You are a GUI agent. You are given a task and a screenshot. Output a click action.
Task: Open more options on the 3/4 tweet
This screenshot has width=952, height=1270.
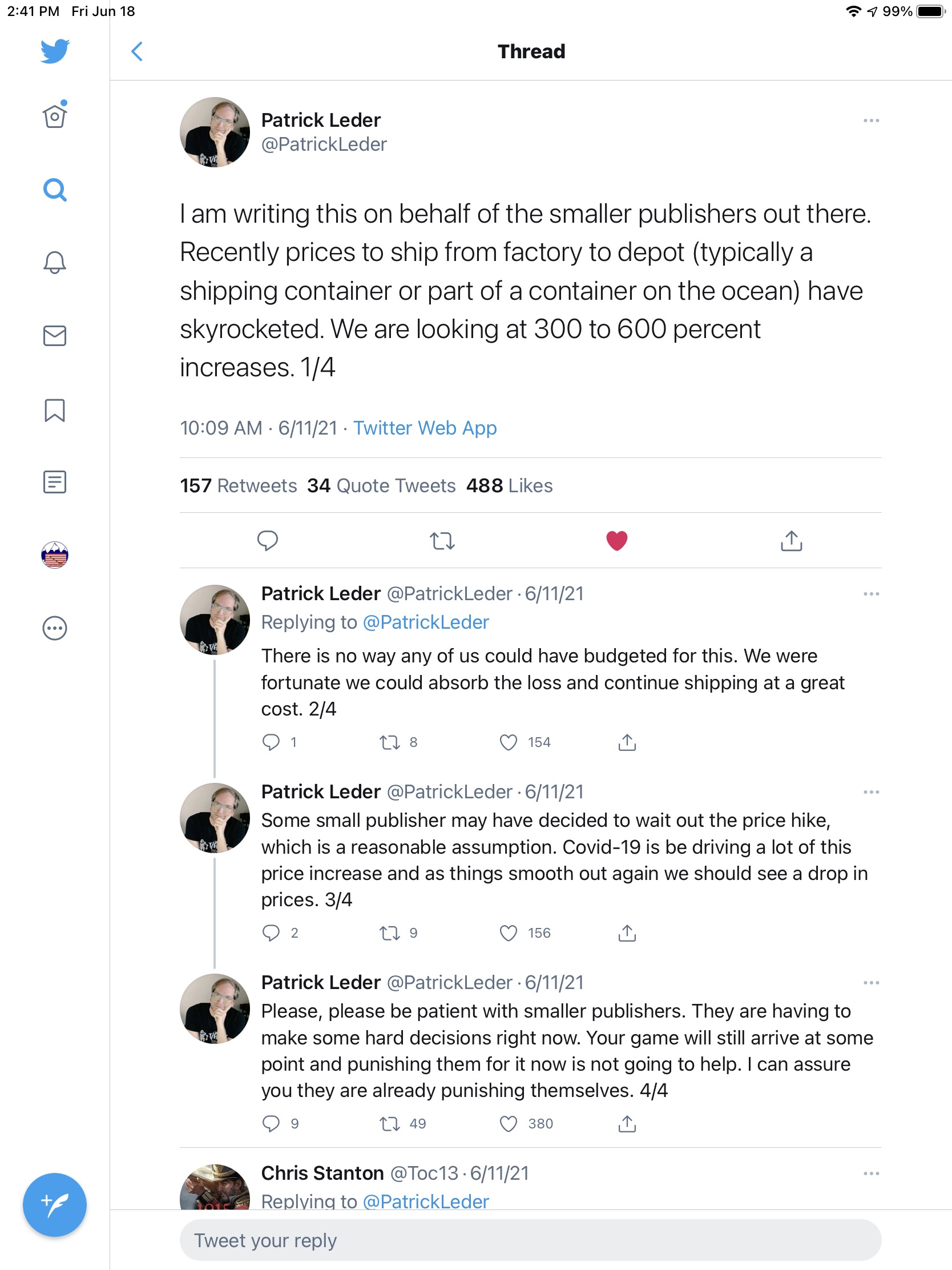pos(871,792)
